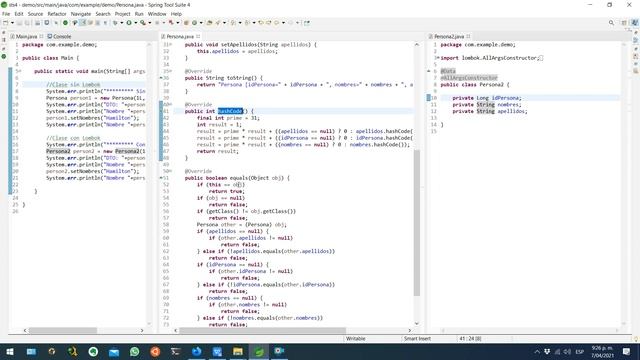This screenshot has width=640, height=360.
Task: Click the up arrow of Persona.java scrollbar
Action: pos(417,44)
